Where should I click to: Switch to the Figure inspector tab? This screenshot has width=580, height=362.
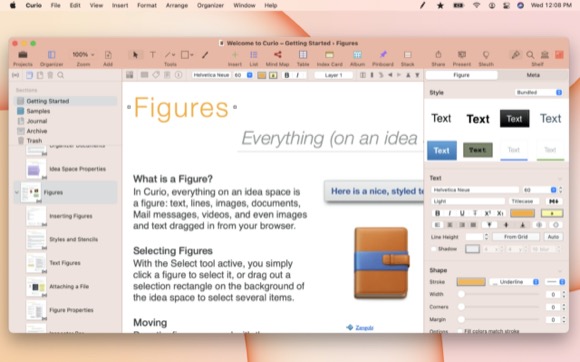pos(461,75)
